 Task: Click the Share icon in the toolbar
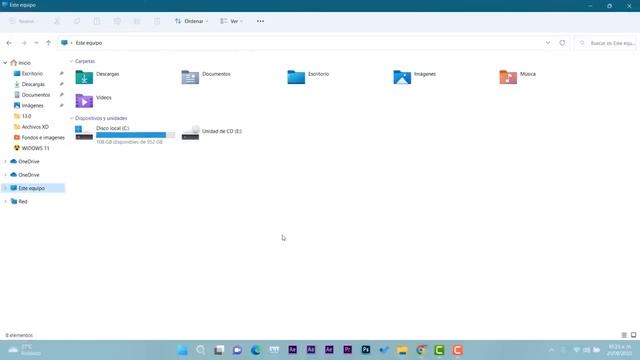(x=137, y=21)
